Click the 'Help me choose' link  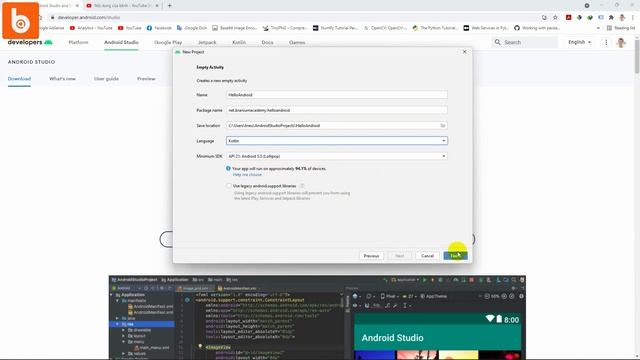point(247,175)
